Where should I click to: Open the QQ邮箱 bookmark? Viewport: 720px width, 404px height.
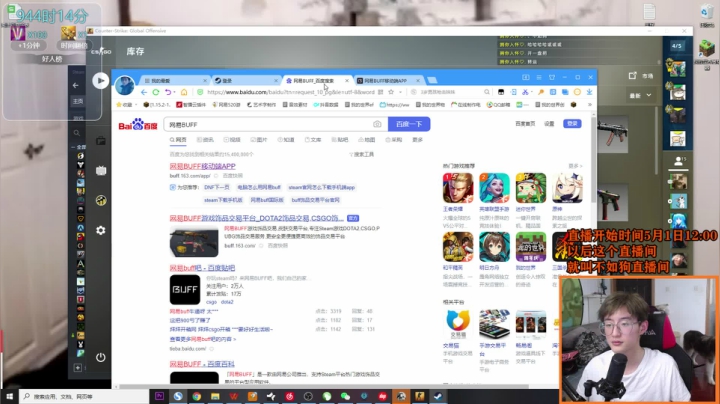click(x=498, y=105)
